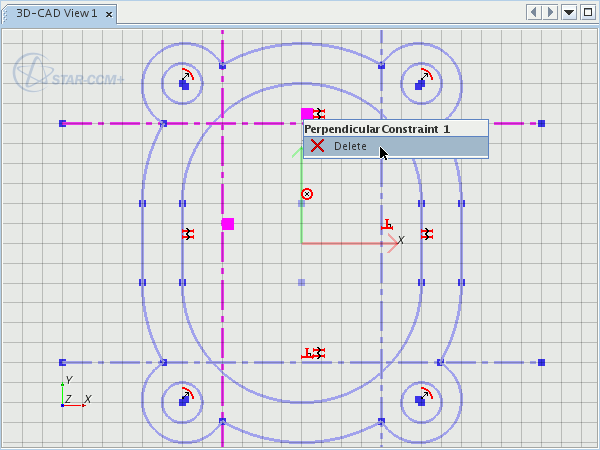
Task: Click the radius constraint icon in top-right circle
Action: tap(427, 75)
